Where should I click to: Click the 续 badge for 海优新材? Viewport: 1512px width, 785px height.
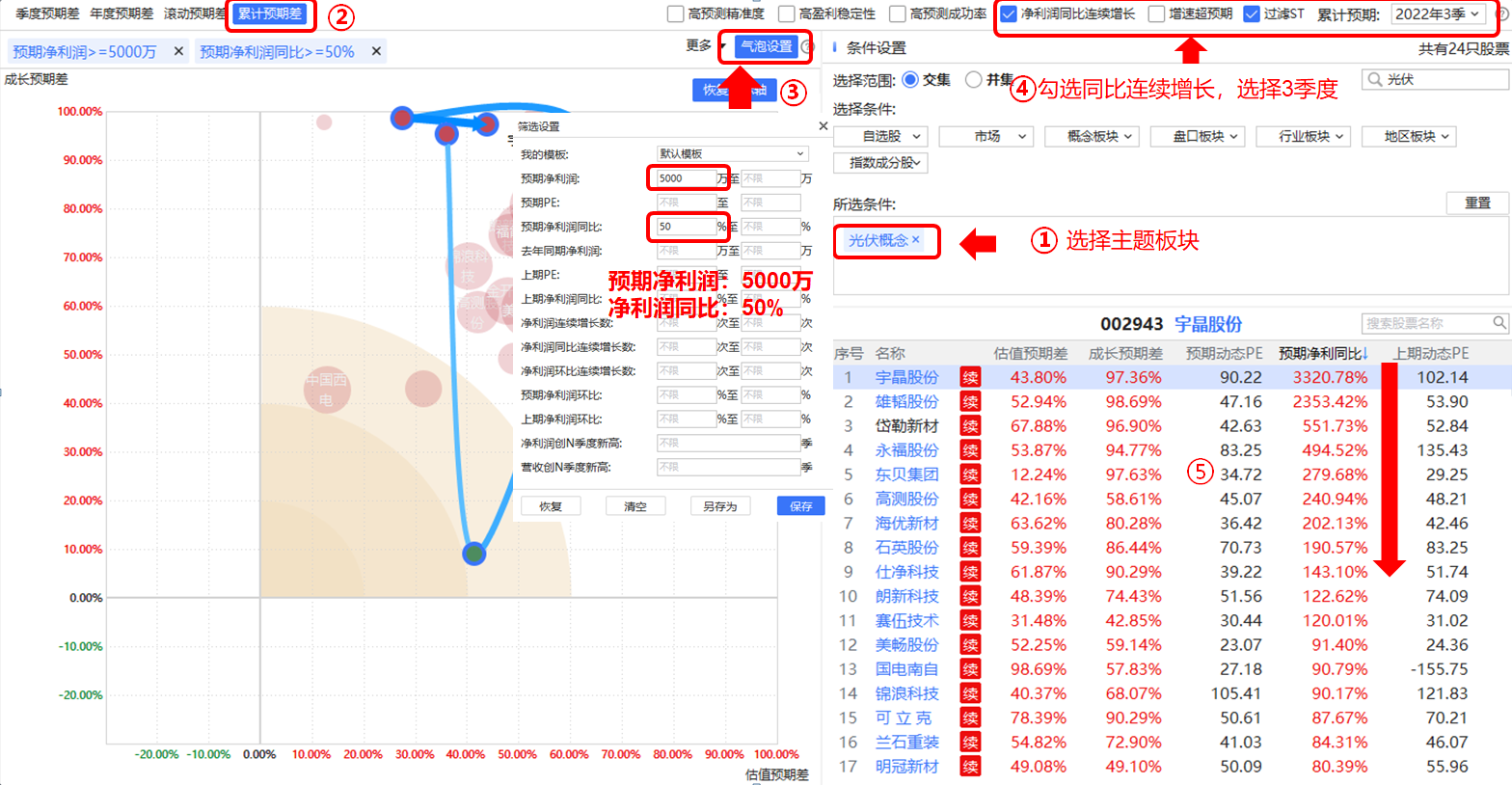tap(970, 524)
